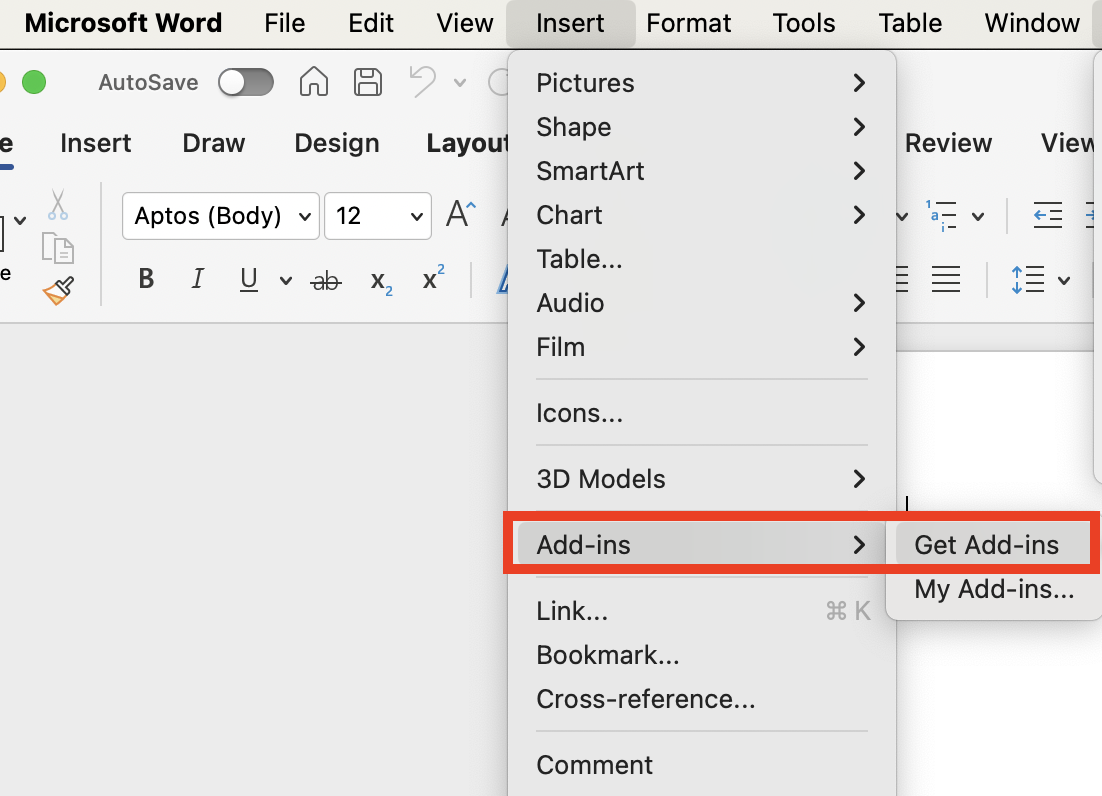Screen dimensions: 1102x796
Task: Click the Home icon in title bar
Action: pyautogui.click(x=314, y=82)
